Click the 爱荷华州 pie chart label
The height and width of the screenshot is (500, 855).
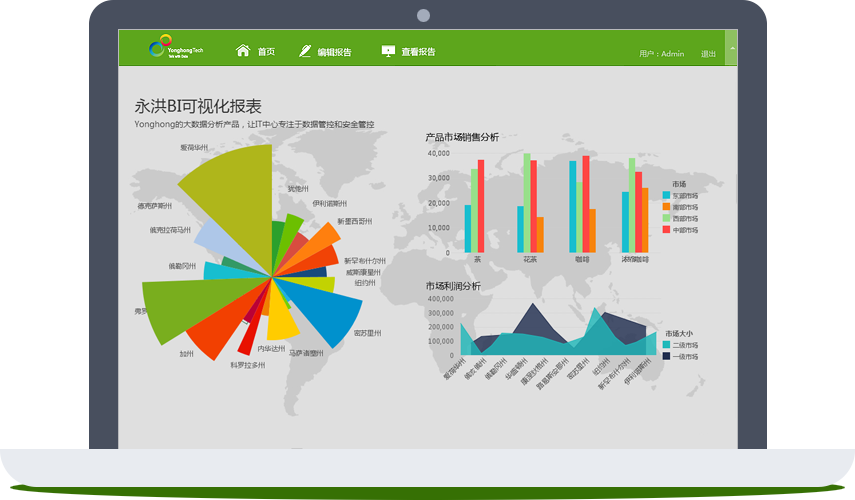194,147
